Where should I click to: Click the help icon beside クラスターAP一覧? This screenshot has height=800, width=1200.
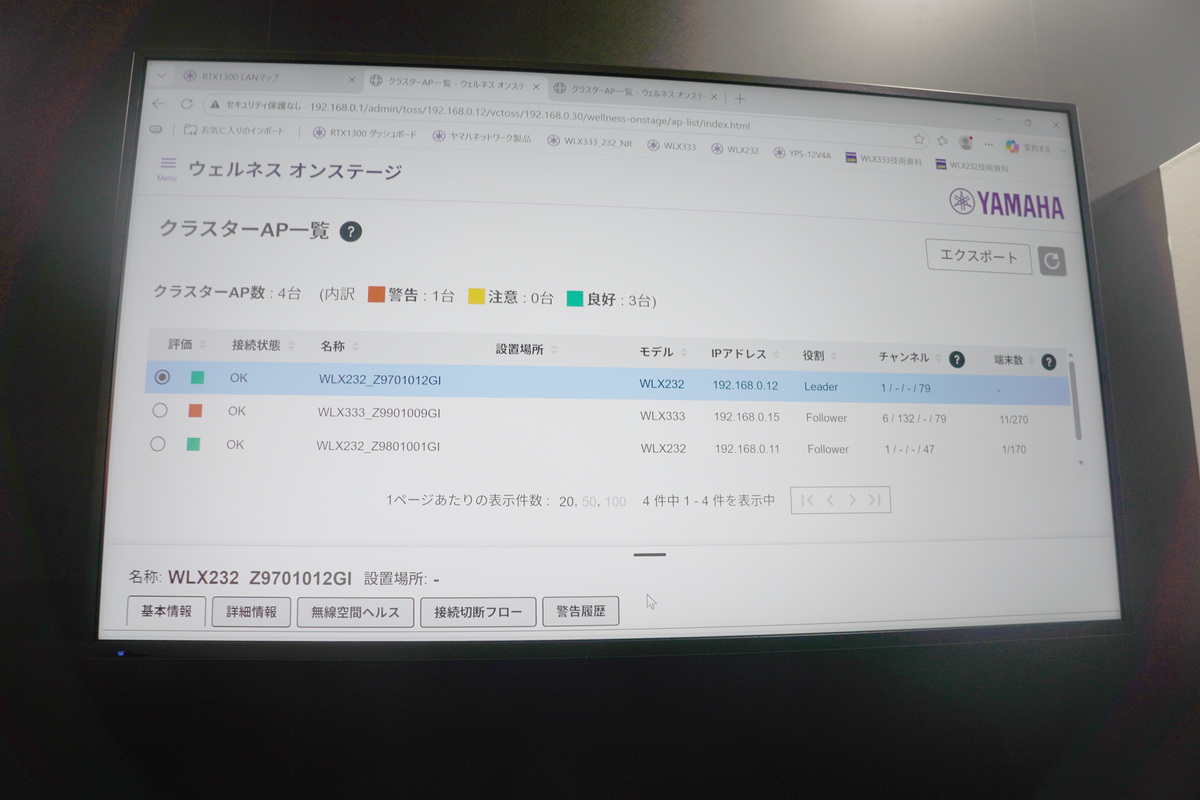(x=350, y=231)
